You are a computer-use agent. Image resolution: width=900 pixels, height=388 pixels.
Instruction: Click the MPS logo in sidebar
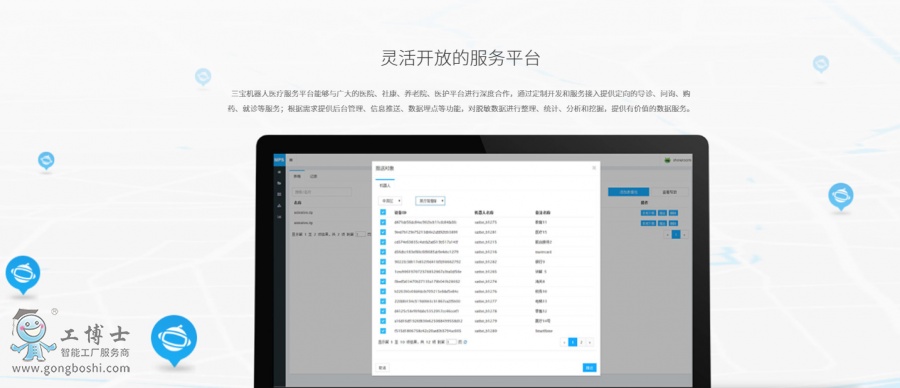(279, 160)
